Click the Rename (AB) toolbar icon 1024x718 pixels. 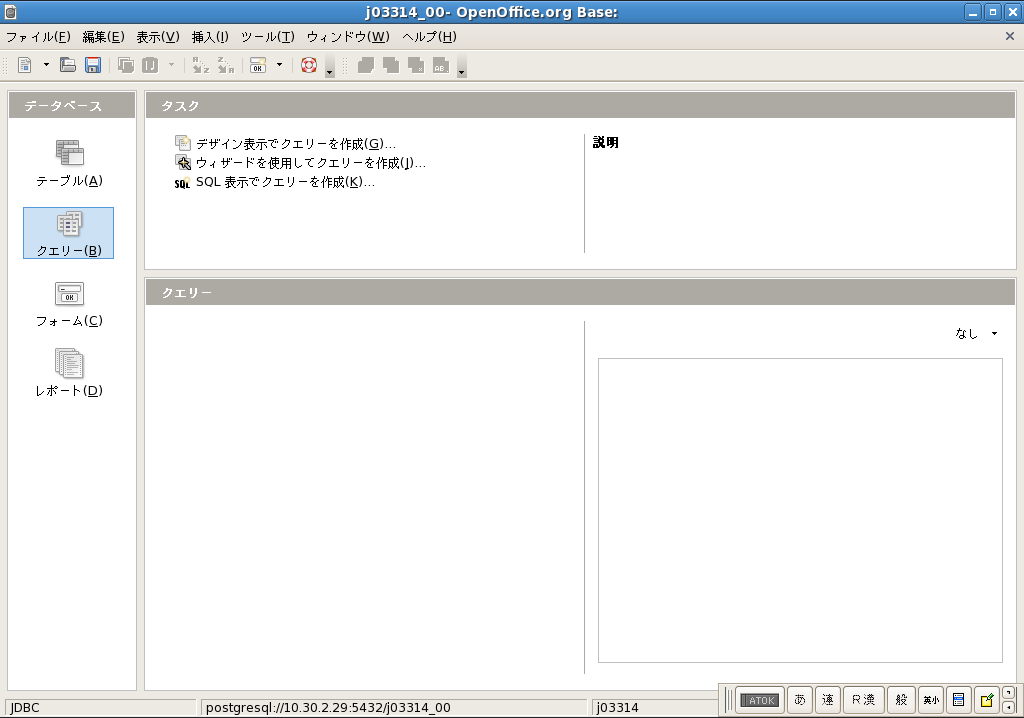click(x=441, y=65)
